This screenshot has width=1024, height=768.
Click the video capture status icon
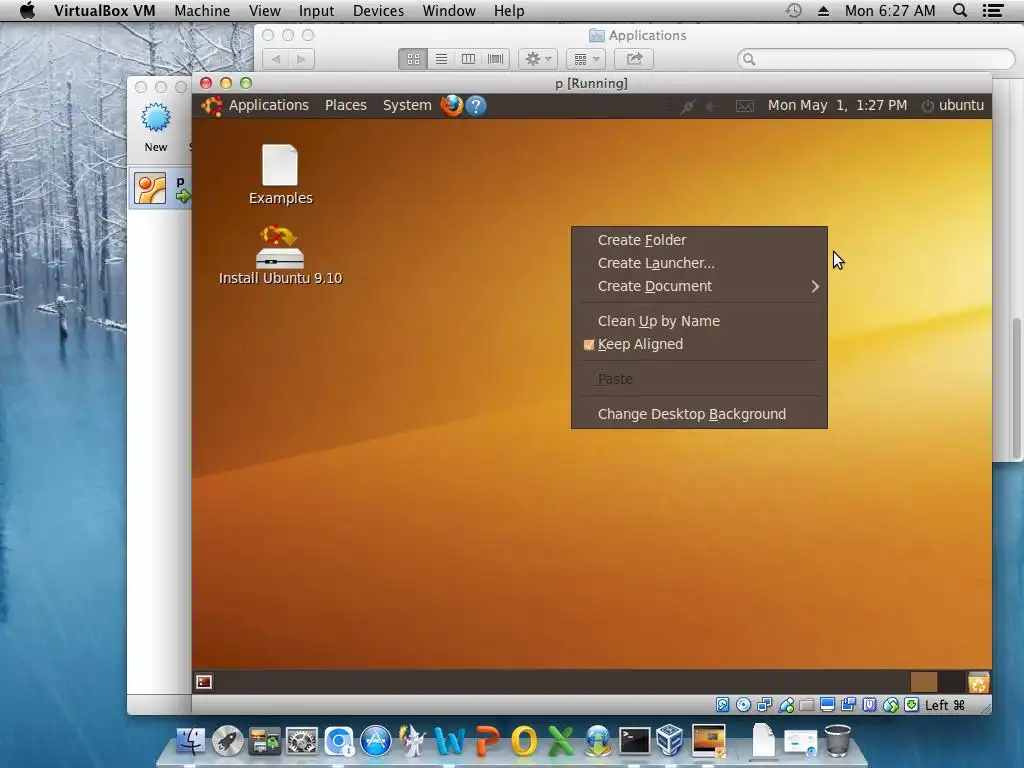pyautogui.click(x=848, y=705)
